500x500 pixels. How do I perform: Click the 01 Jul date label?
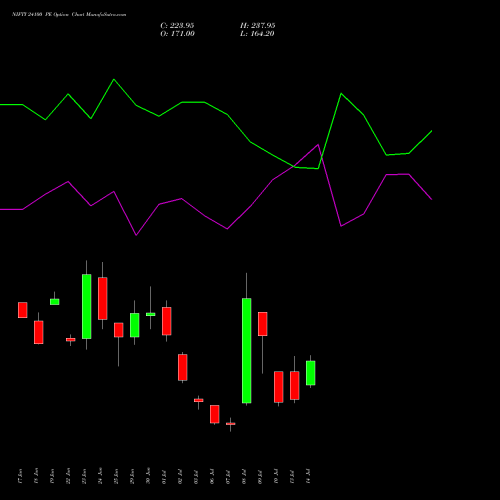[x=164, y=476]
